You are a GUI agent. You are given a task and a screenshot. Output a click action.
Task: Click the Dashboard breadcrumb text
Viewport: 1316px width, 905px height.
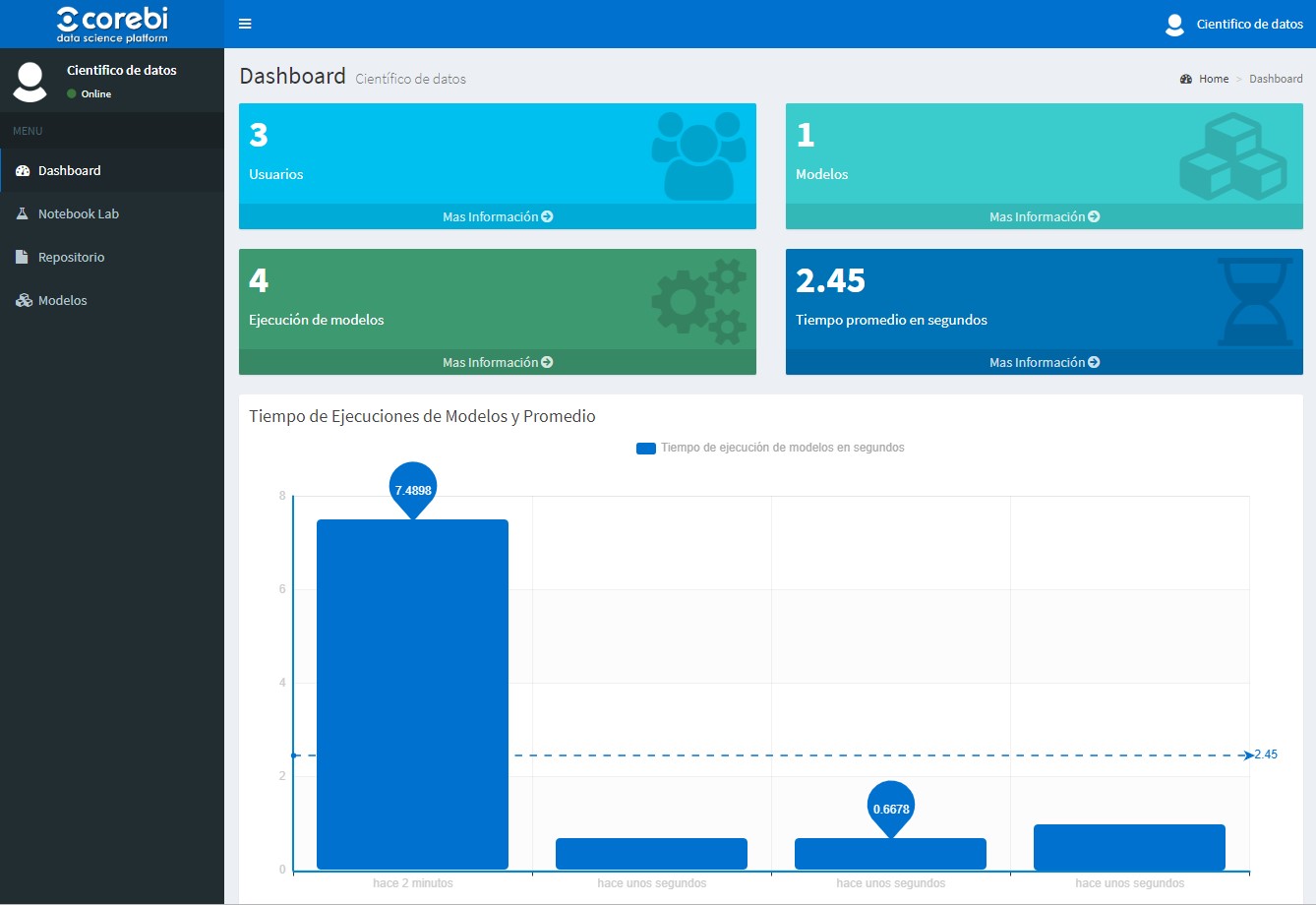[x=1276, y=79]
